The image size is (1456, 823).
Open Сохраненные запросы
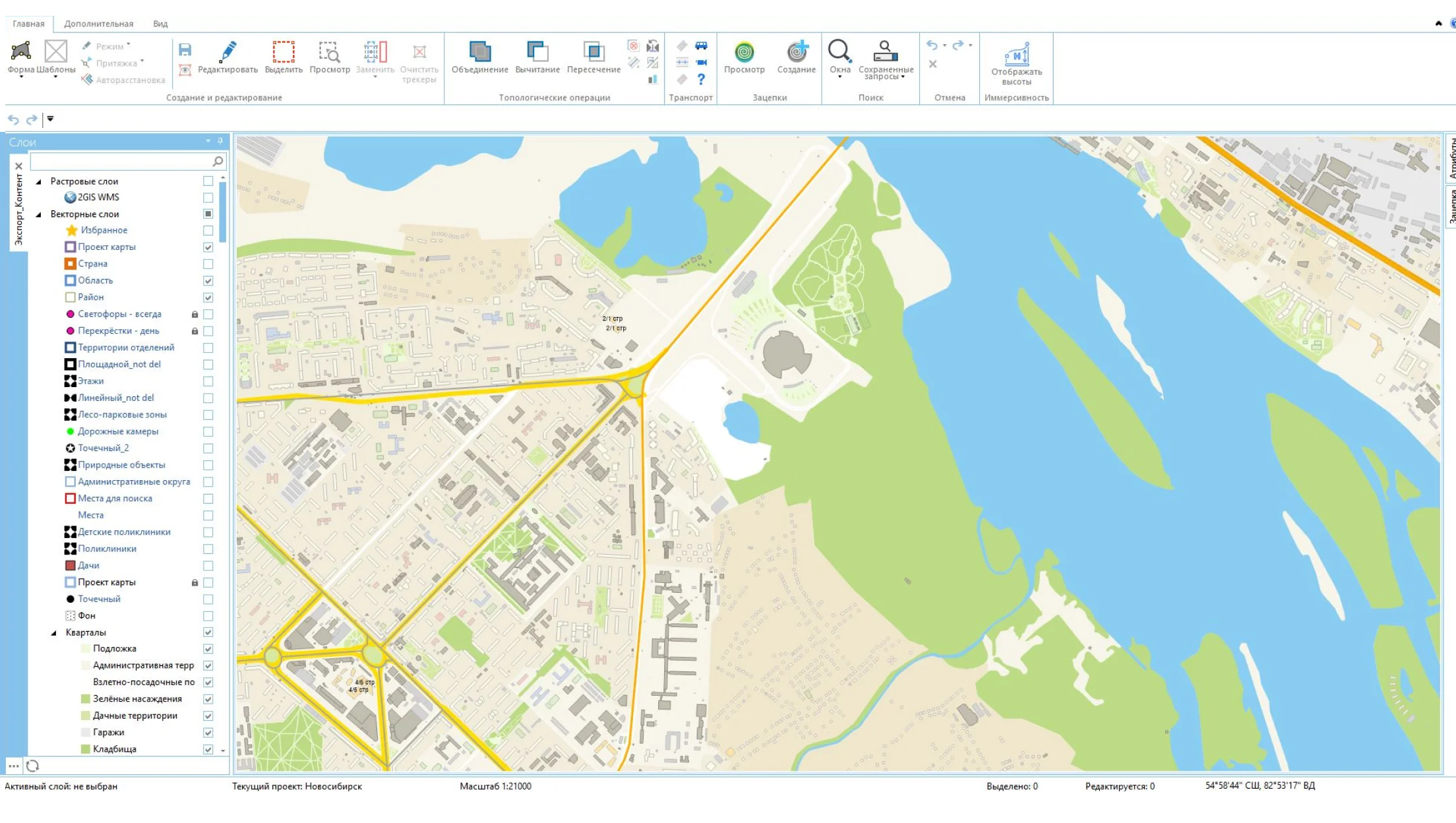[x=886, y=59]
